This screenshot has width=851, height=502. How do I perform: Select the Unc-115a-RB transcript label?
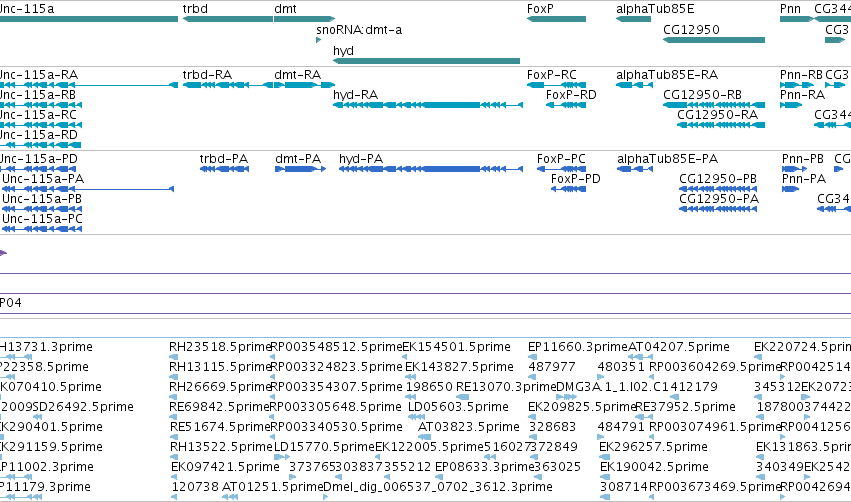[38, 95]
